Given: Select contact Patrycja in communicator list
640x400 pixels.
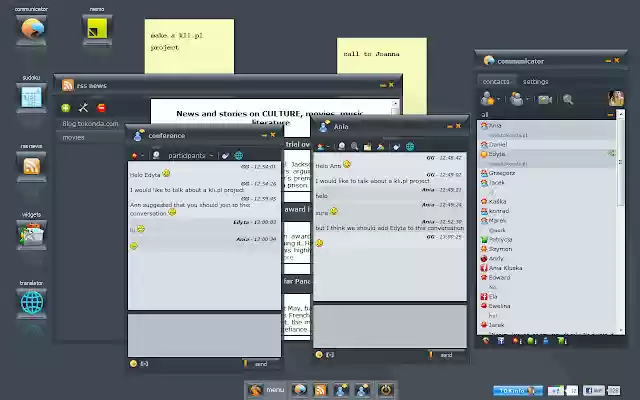Looking at the screenshot, I should point(547,239).
